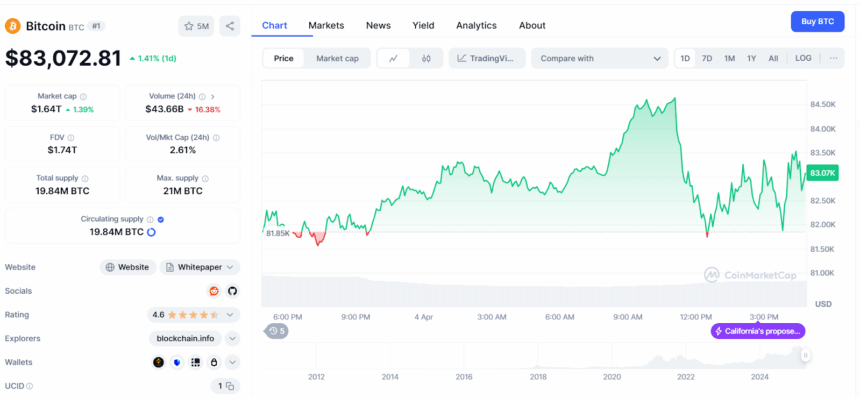The image size is (860, 398).
Task: Click Circulating supply info icon
Action: [150, 219]
